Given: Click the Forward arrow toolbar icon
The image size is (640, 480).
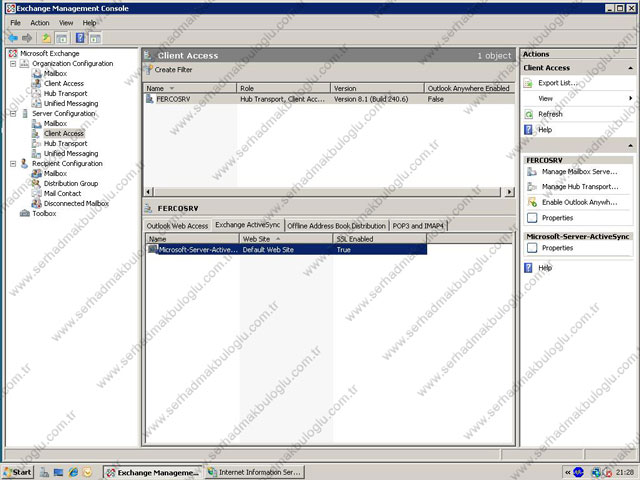Looking at the screenshot, I should (27, 38).
